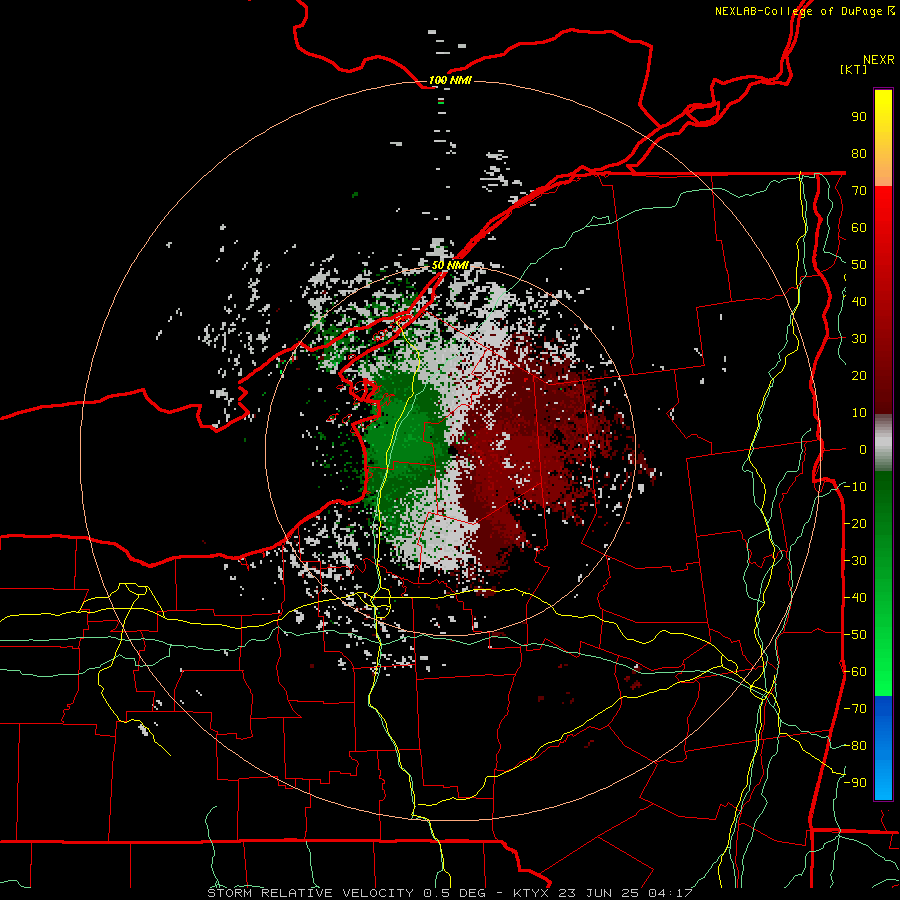Click the 20 value on velocity scale
The height and width of the screenshot is (900, 900).
coord(859,375)
